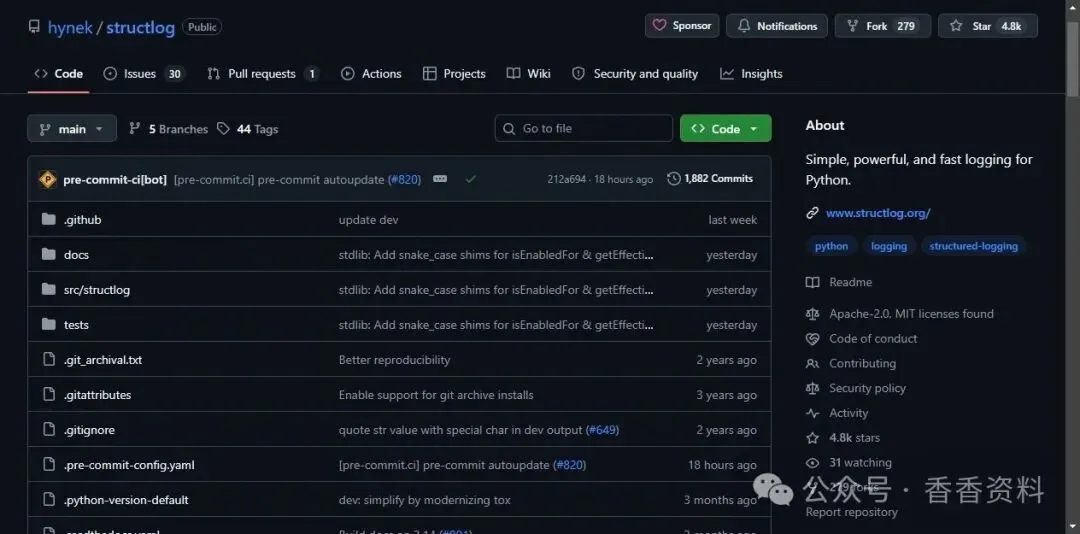The image size is (1080, 534).
Task: Open the .gitattributes file
Action: [x=97, y=395]
